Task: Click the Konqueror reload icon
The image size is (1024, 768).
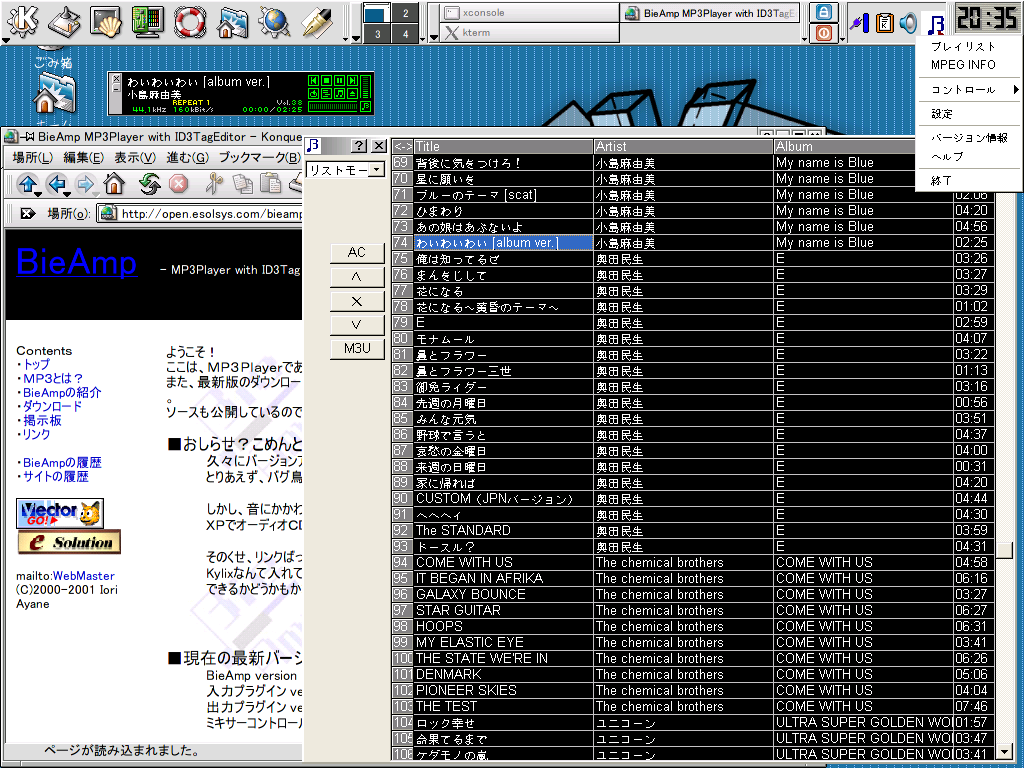Action: click(150, 183)
